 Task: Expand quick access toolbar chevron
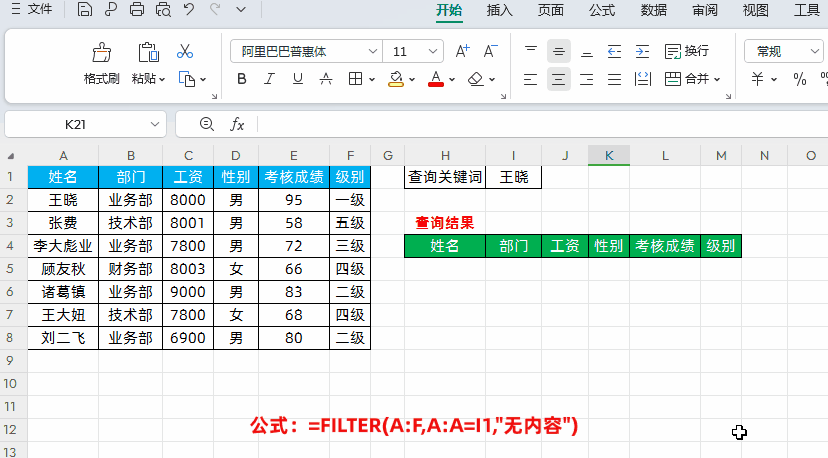241,10
